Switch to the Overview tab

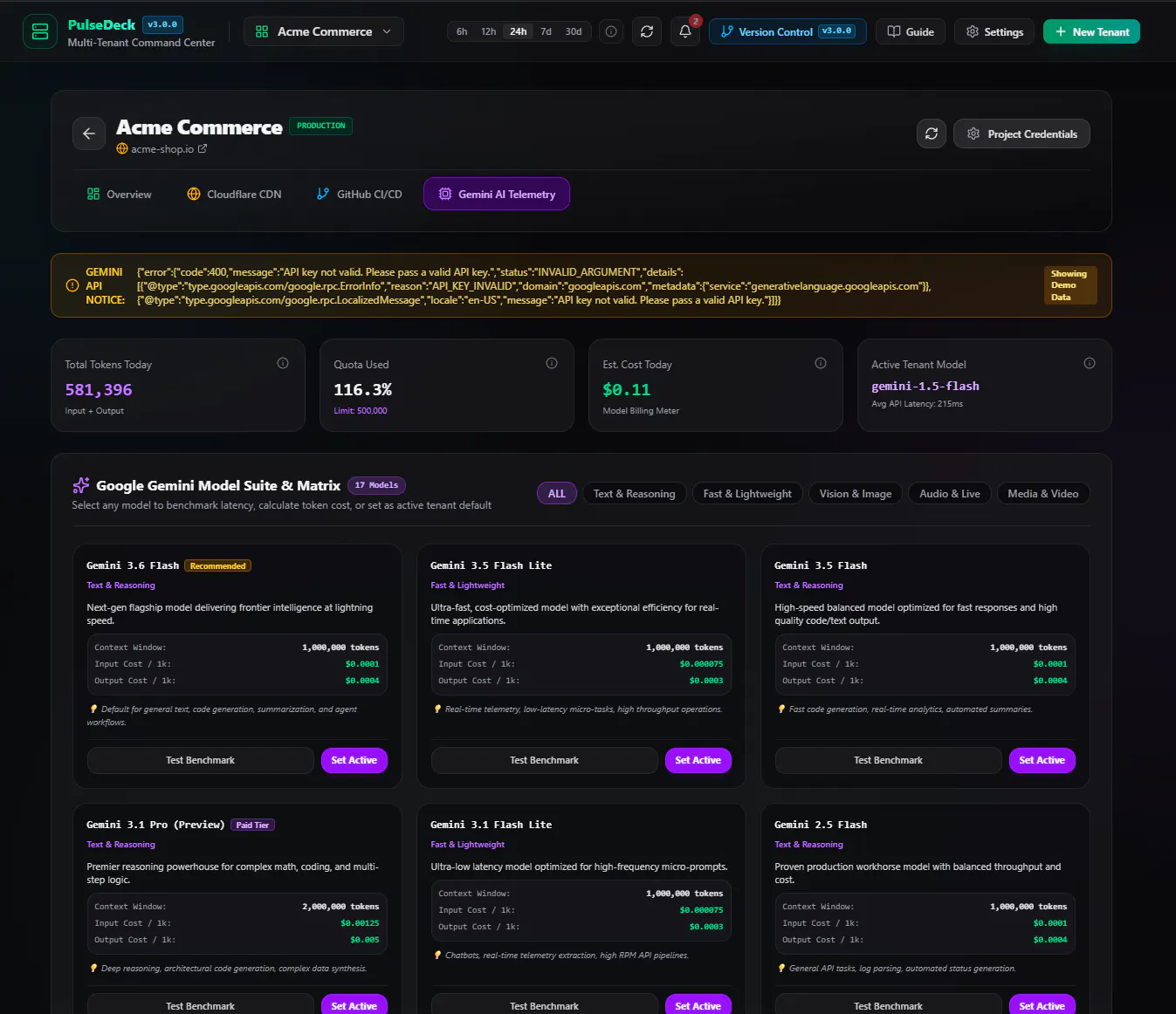(120, 194)
